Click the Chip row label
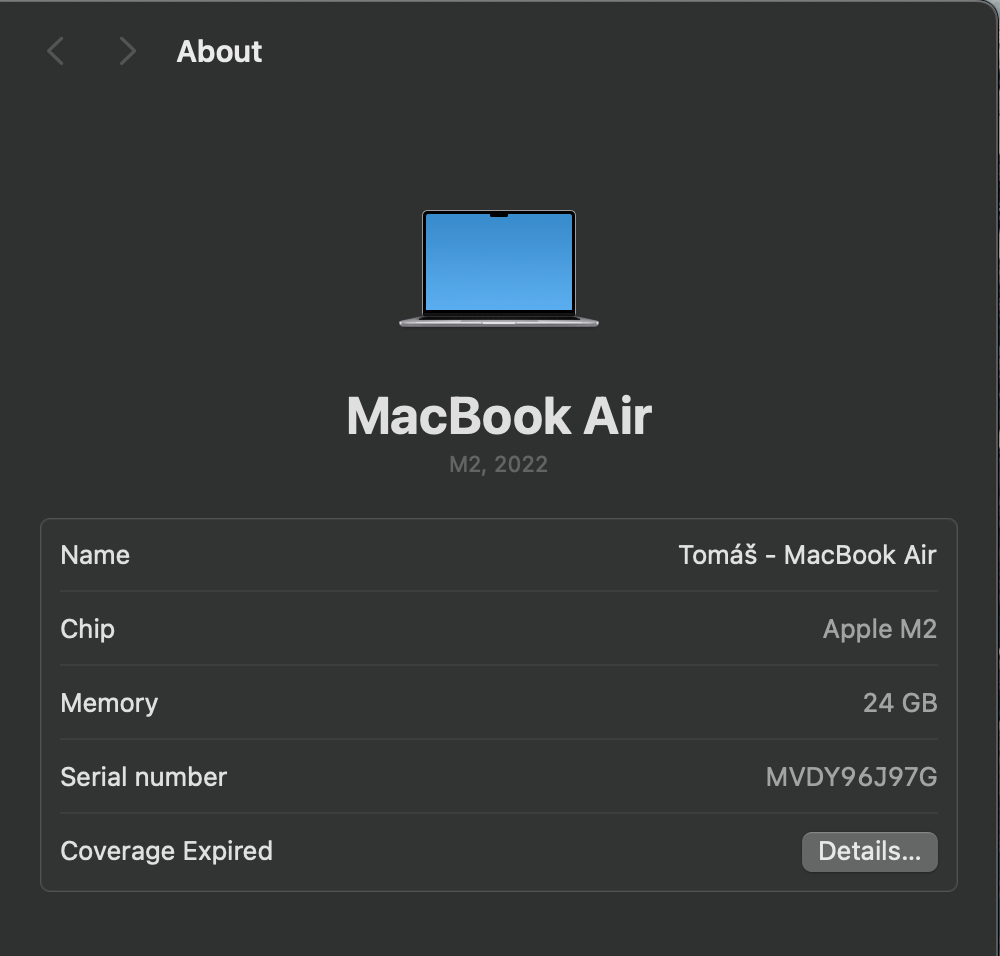Image resolution: width=1000 pixels, height=956 pixels. 87,629
